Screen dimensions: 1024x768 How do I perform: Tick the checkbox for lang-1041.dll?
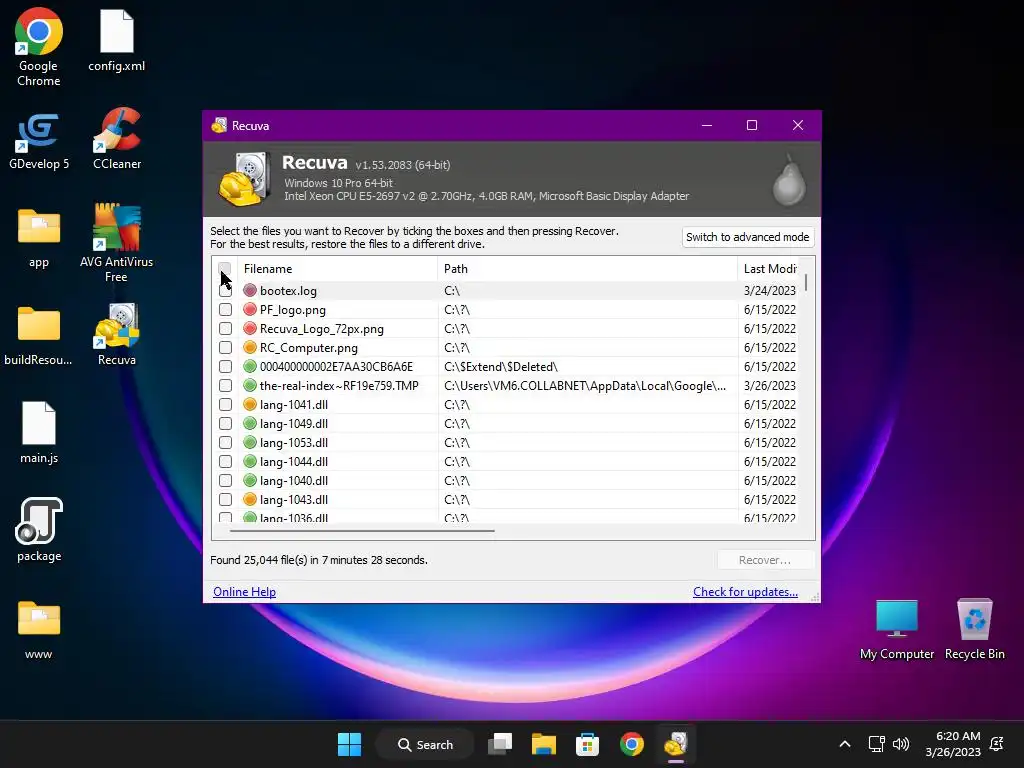coord(225,404)
